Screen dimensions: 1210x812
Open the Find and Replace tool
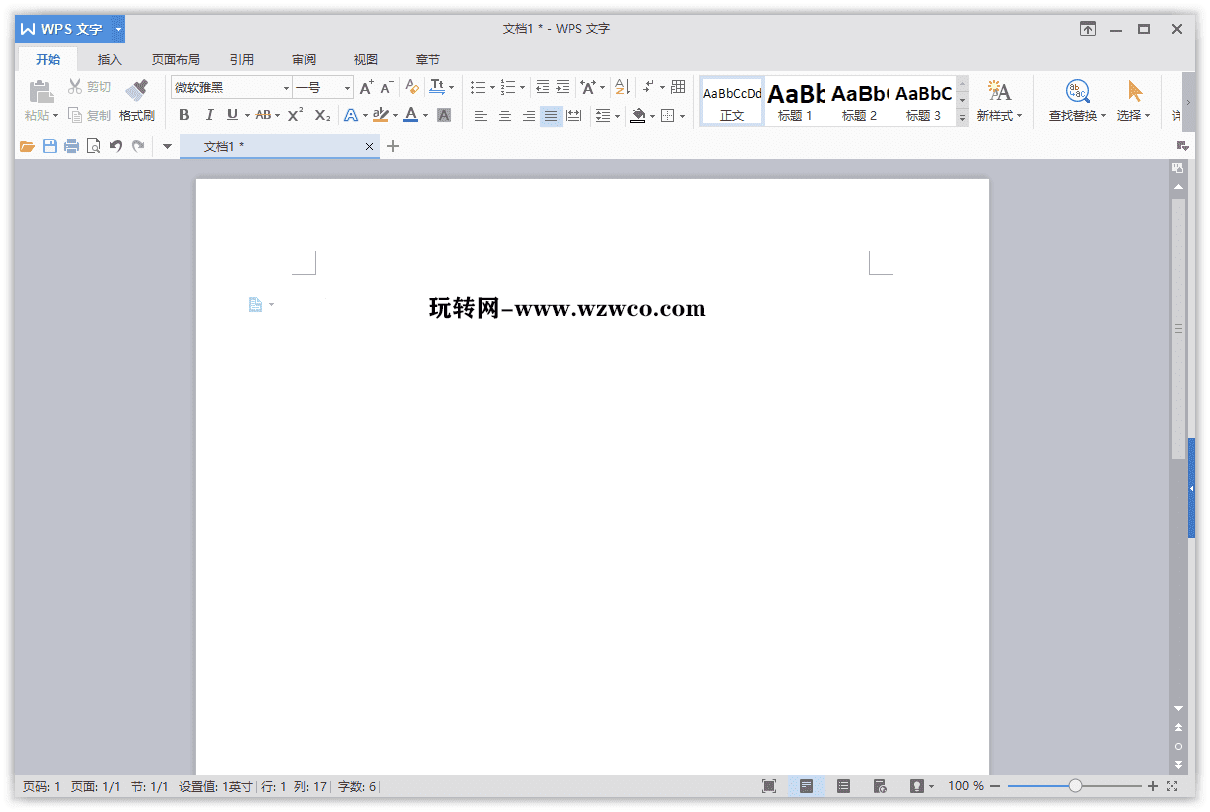pyautogui.click(x=1076, y=100)
